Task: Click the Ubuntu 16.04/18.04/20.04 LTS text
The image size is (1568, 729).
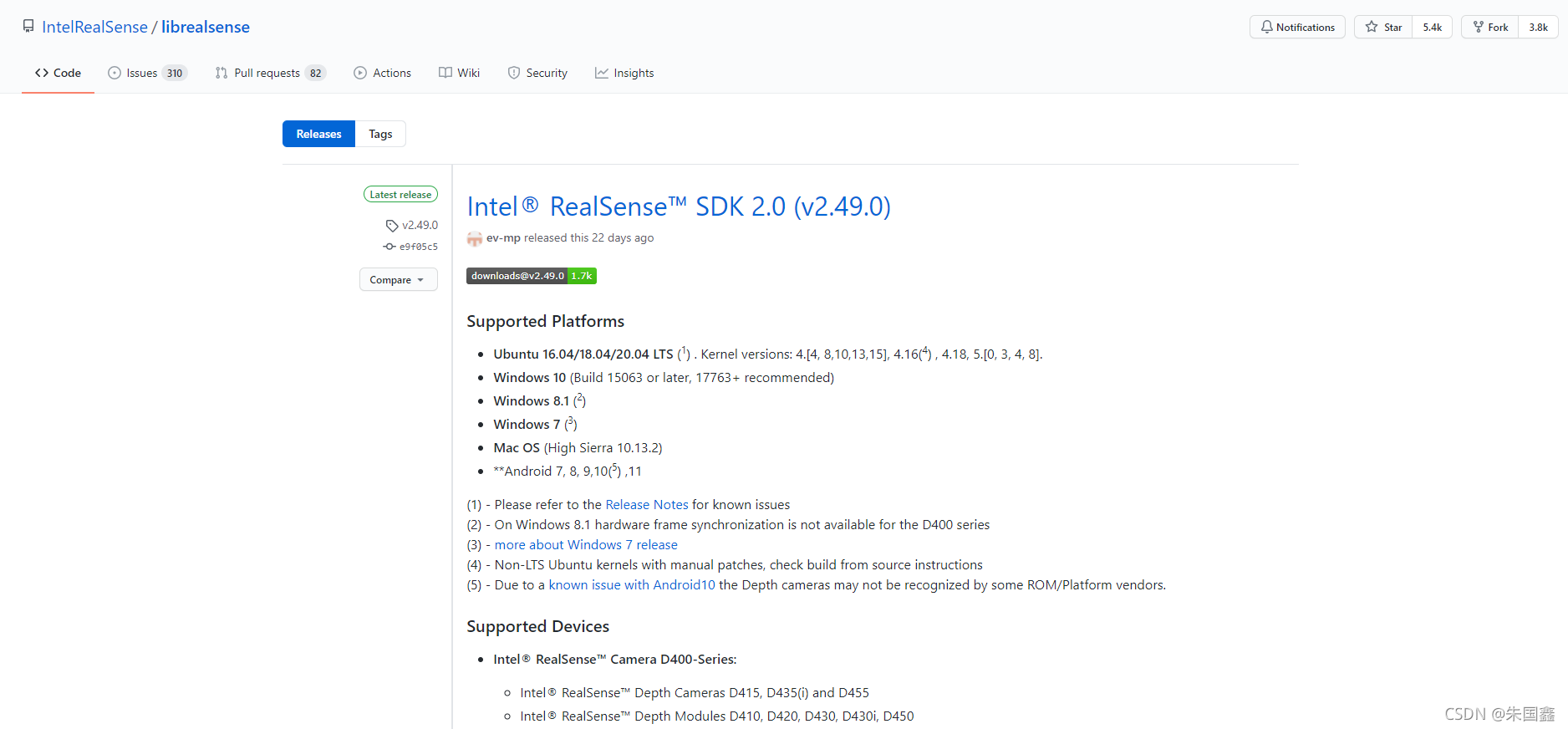Action: [x=583, y=354]
